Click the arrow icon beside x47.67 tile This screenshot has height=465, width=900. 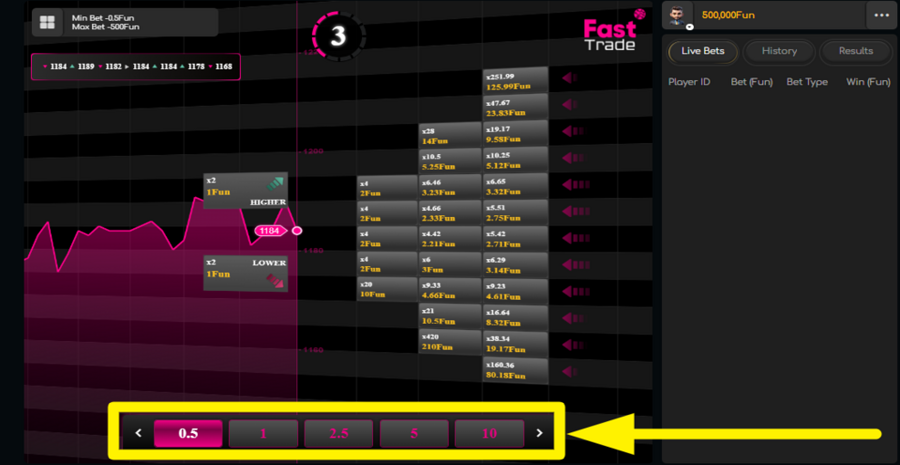(571, 104)
